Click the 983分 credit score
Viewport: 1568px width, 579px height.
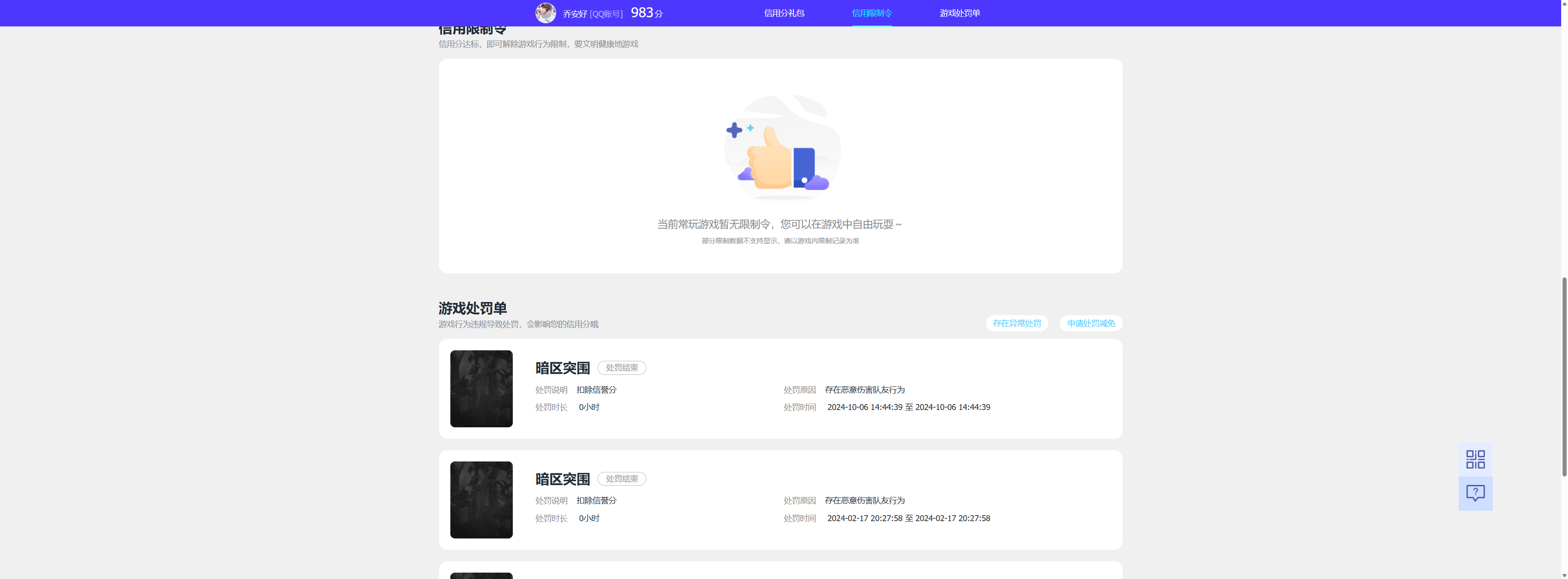[646, 13]
